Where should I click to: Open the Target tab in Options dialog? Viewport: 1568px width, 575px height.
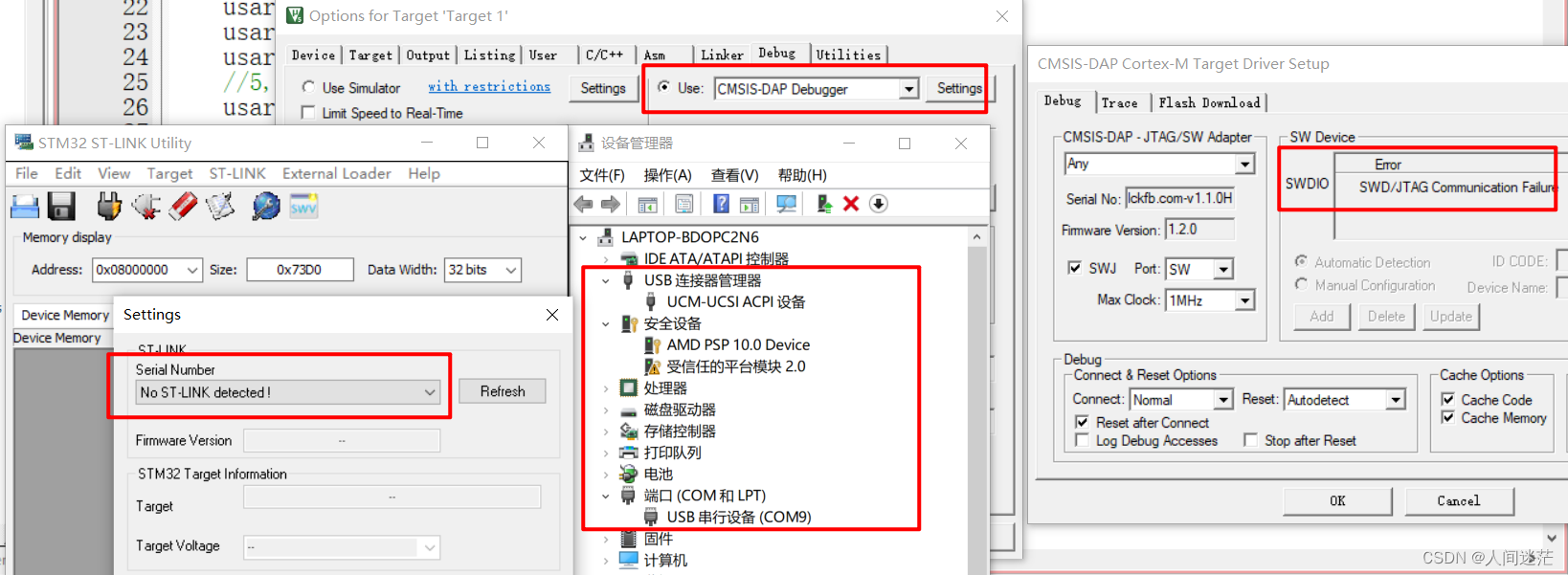[370, 55]
